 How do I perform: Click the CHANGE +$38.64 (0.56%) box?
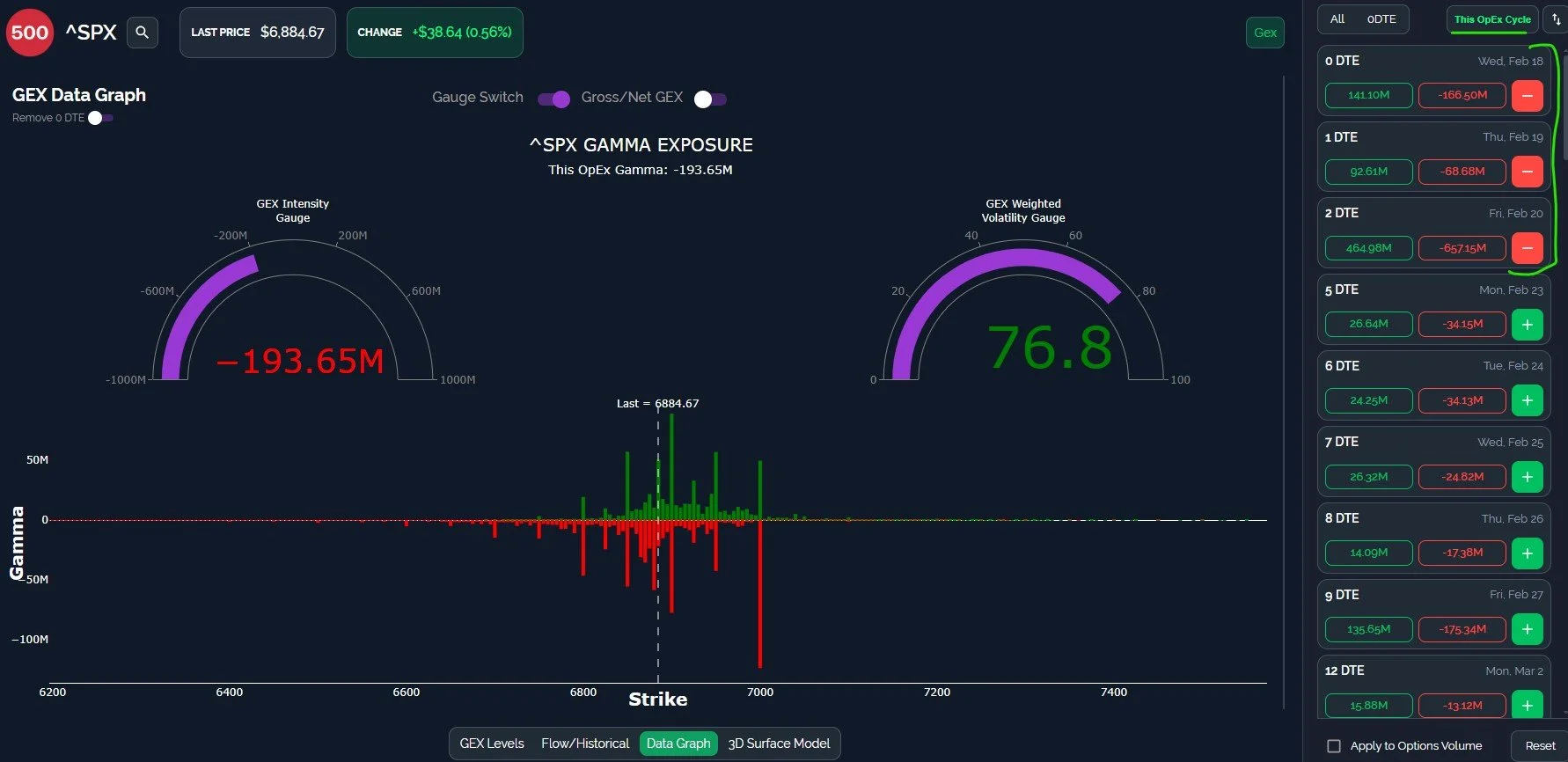click(x=435, y=33)
